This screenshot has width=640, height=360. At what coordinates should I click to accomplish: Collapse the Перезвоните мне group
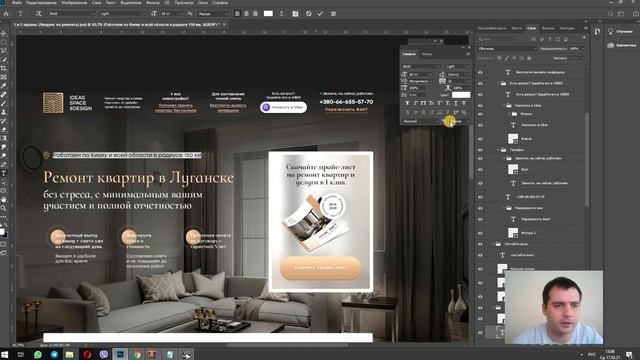504,208
